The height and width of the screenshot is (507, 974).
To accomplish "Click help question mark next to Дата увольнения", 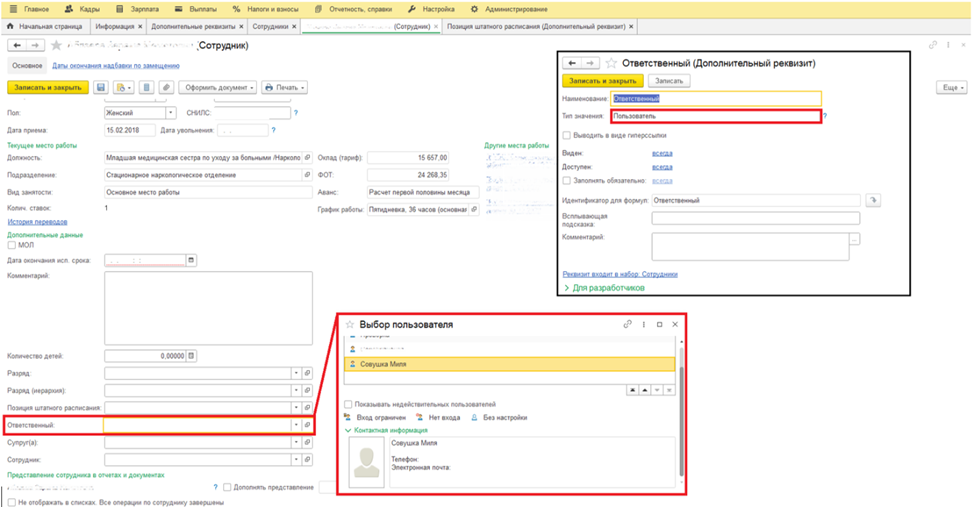I will pos(273,130).
